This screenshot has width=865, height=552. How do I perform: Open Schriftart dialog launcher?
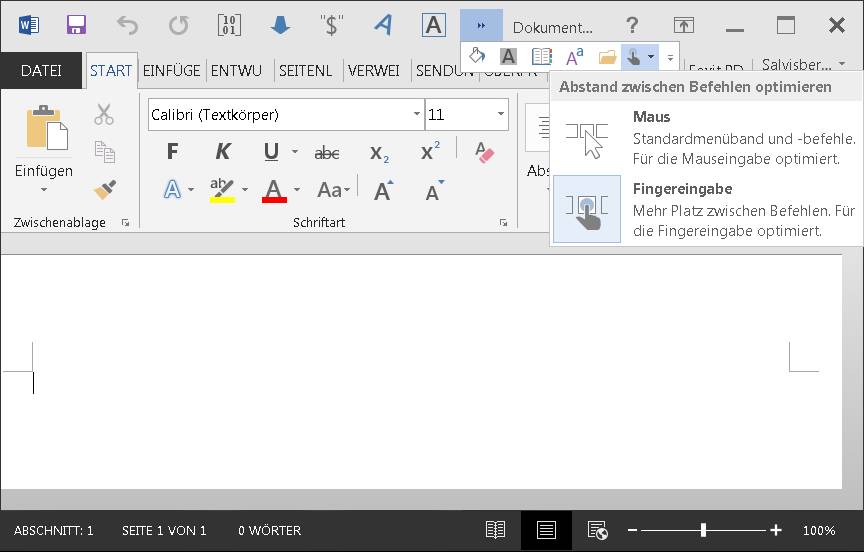coord(503,223)
